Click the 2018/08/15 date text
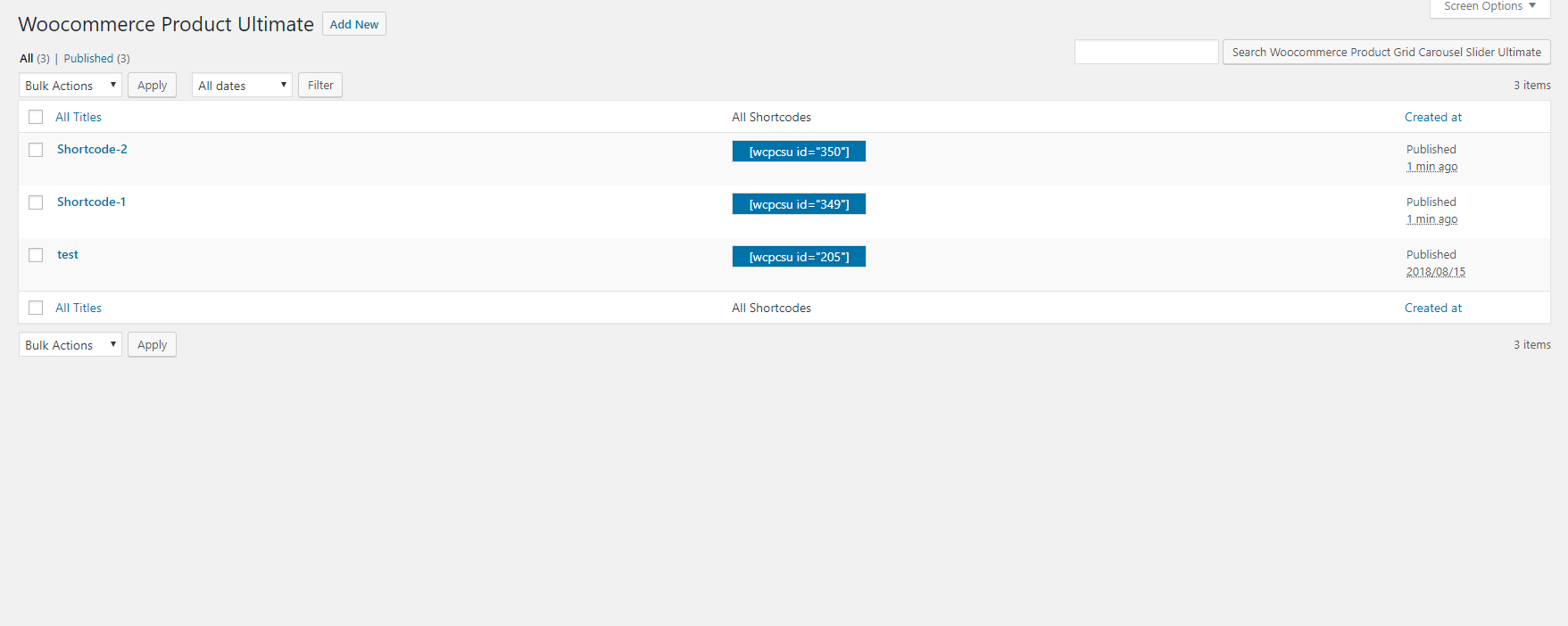This screenshot has width=1568, height=626. 1436,272
